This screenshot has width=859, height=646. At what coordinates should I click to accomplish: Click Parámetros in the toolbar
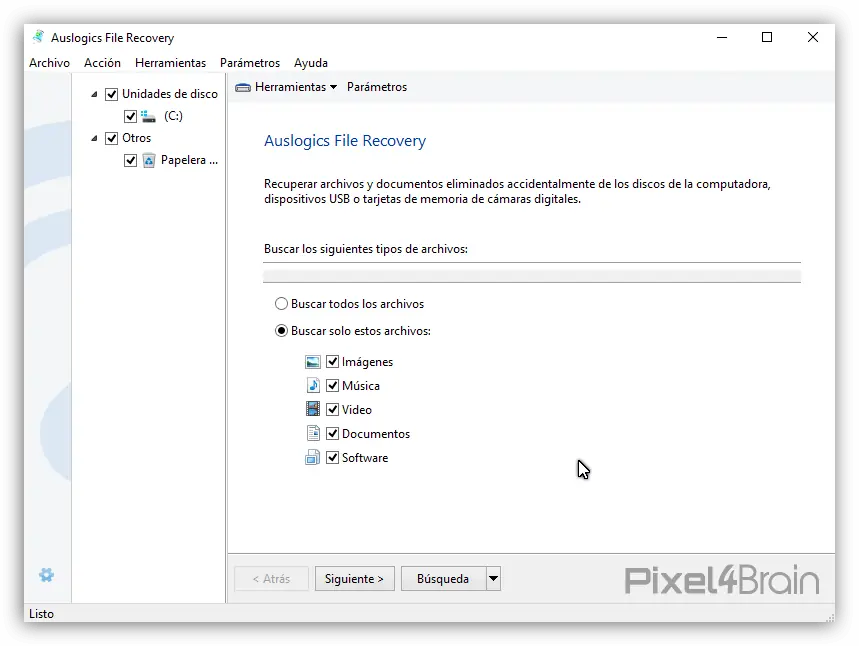[377, 87]
